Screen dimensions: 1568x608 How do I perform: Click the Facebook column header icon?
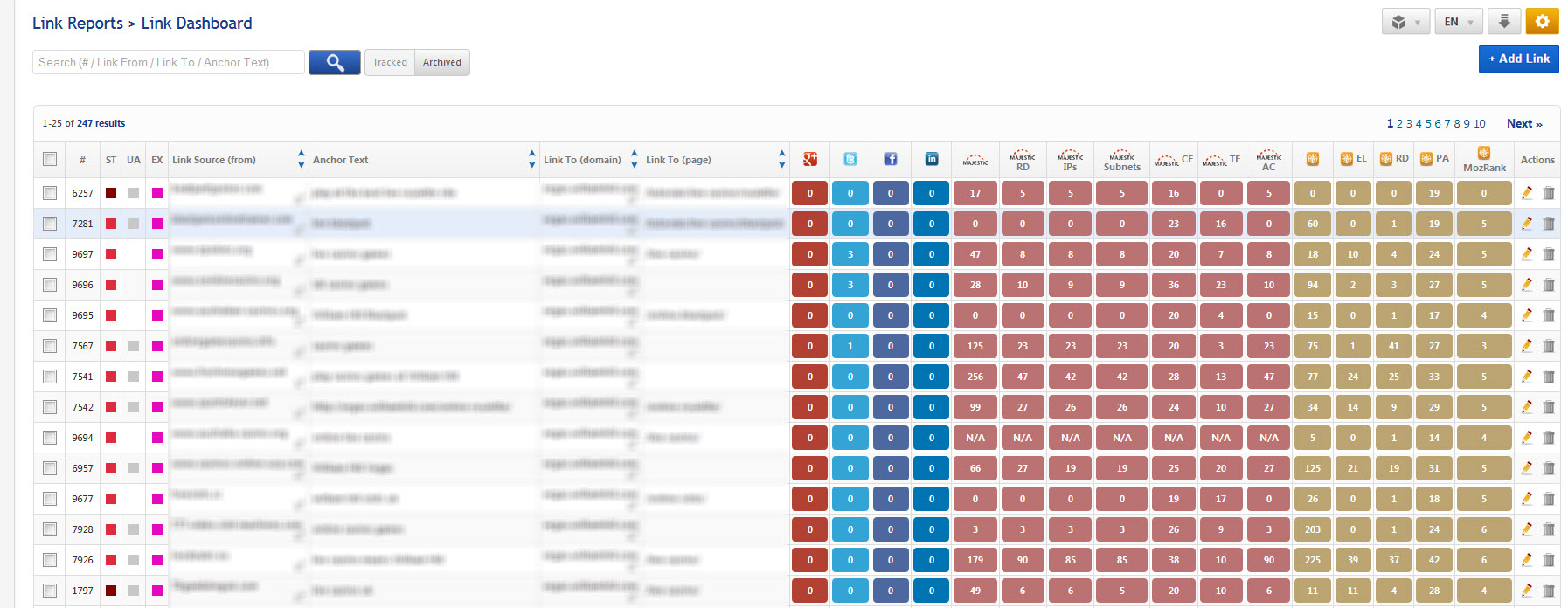891,159
